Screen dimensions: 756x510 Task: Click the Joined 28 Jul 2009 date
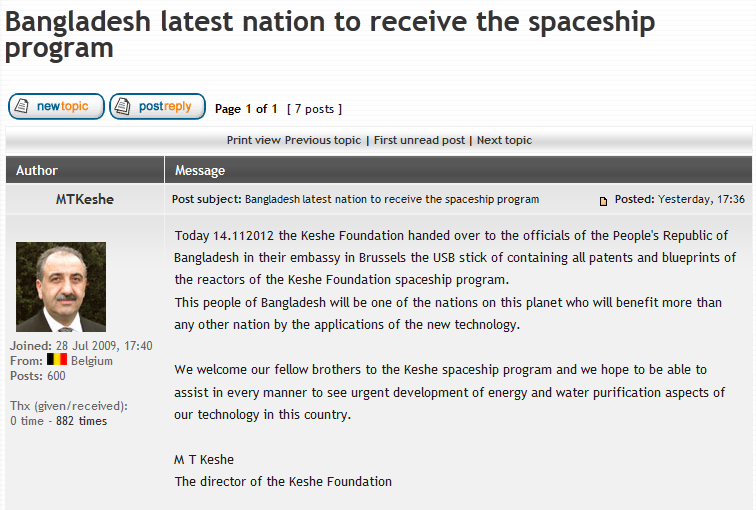click(81, 346)
